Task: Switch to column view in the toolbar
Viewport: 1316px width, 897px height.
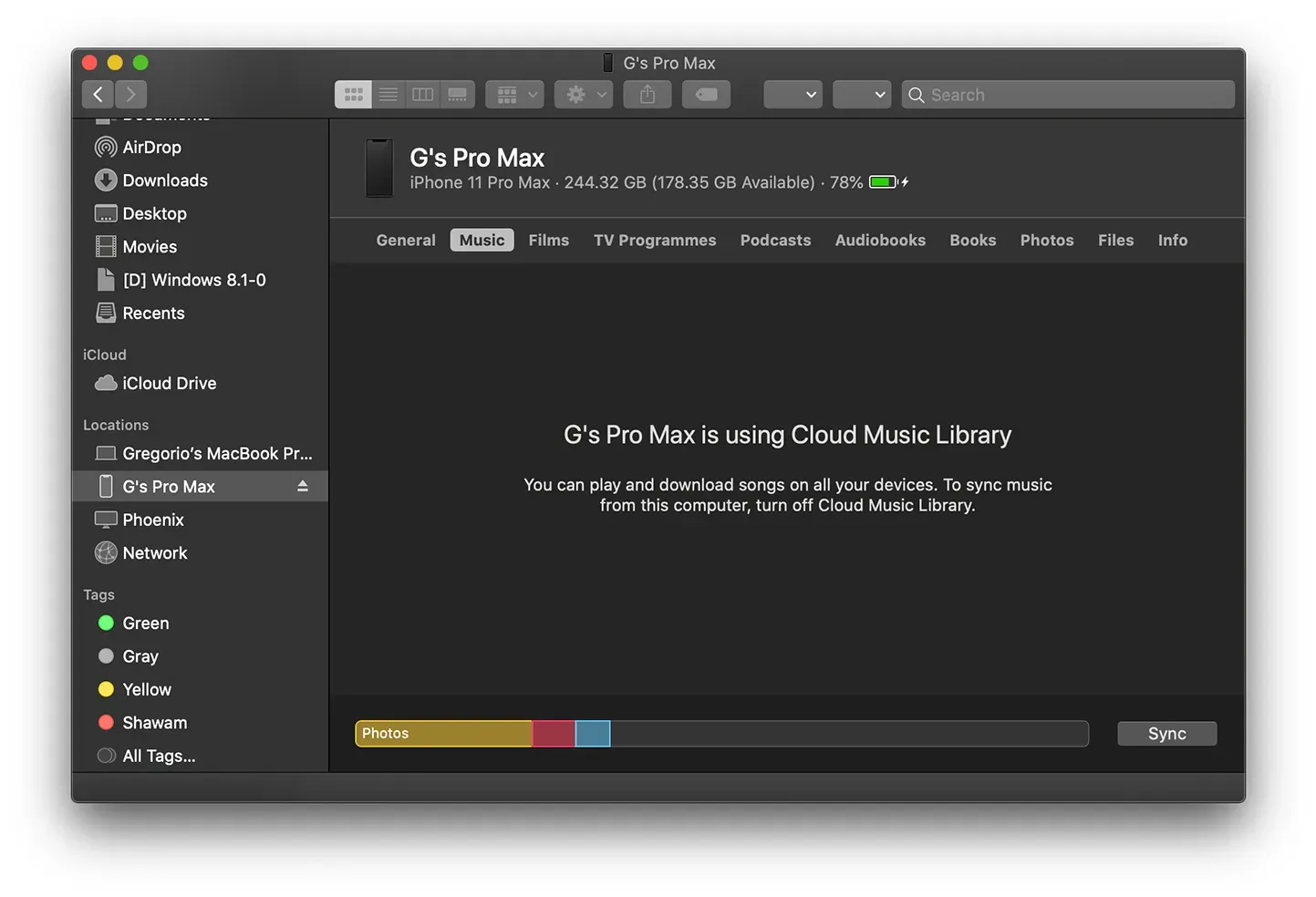Action: [421, 94]
